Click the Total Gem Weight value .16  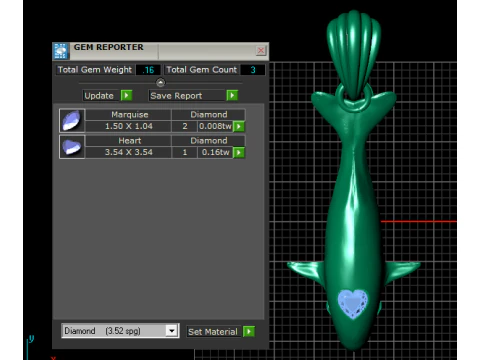coord(148,70)
